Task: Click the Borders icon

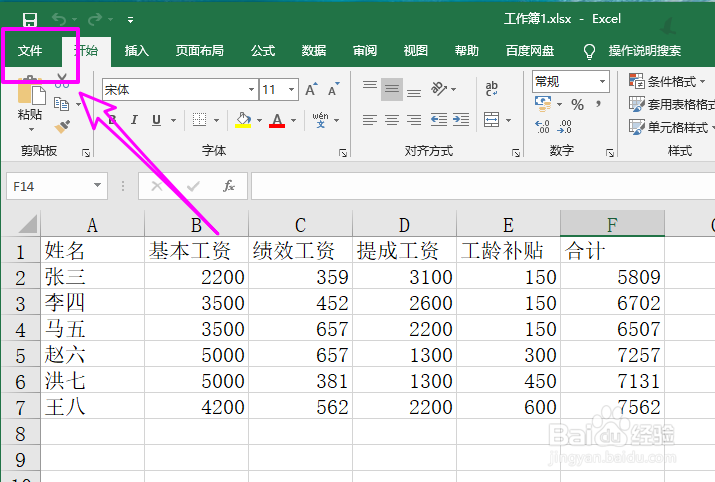Action: (x=199, y=120)
